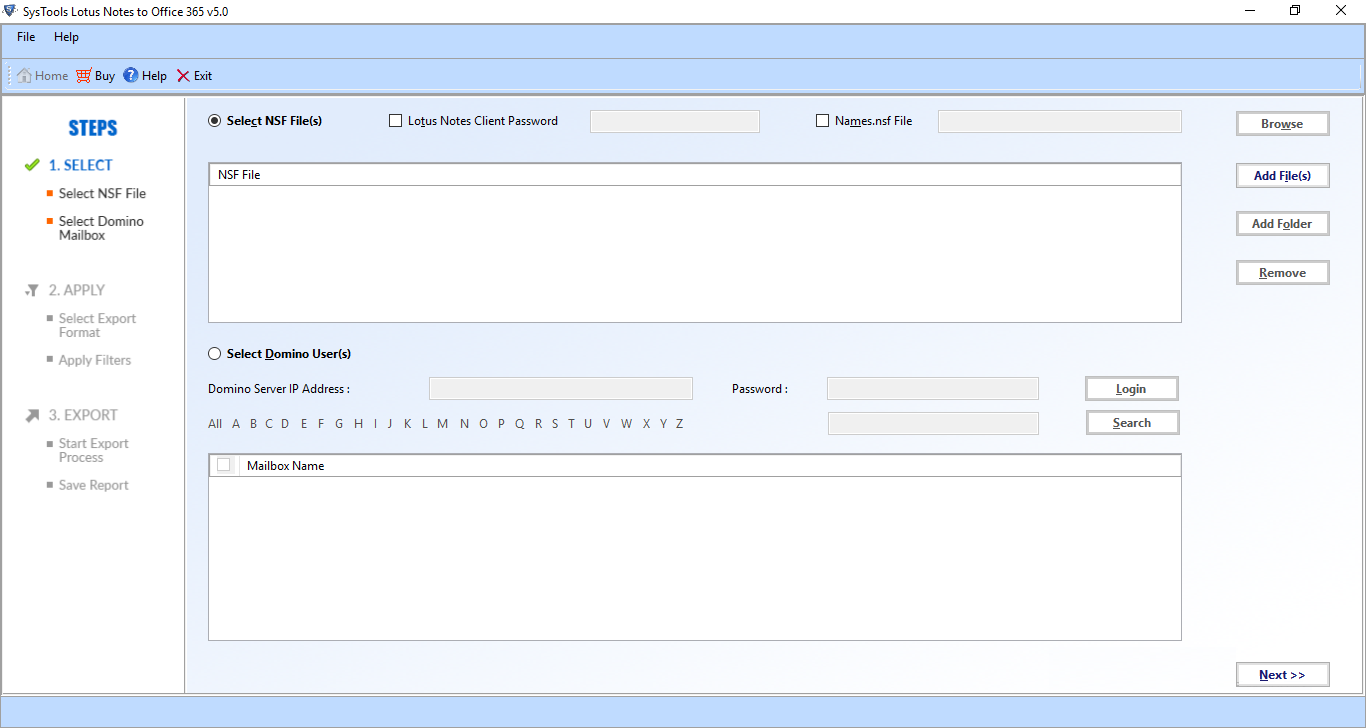Click the Browse button
Viewport: 1366px width, 728px height.
(1283, 124)
